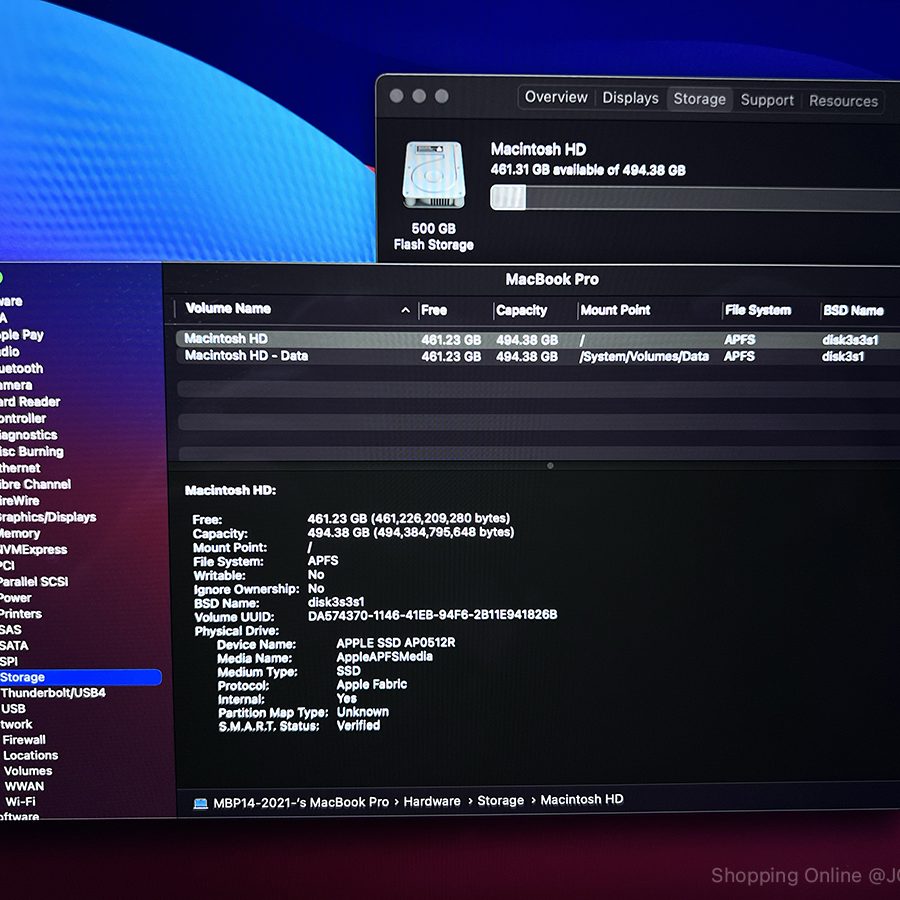The width and height of the screenshot is (900, 900).
Task: Click the laptop icon in path bar
Action: click(200, 803)
